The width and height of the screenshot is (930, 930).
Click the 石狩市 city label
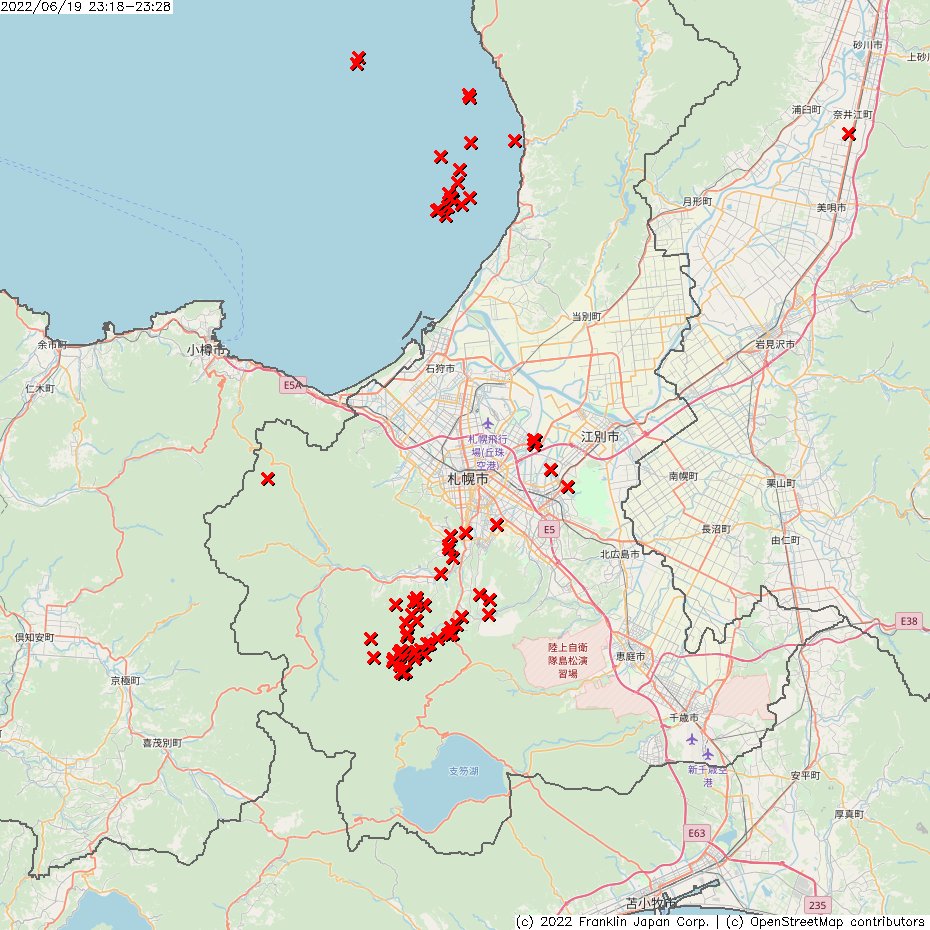coord(440,368)
